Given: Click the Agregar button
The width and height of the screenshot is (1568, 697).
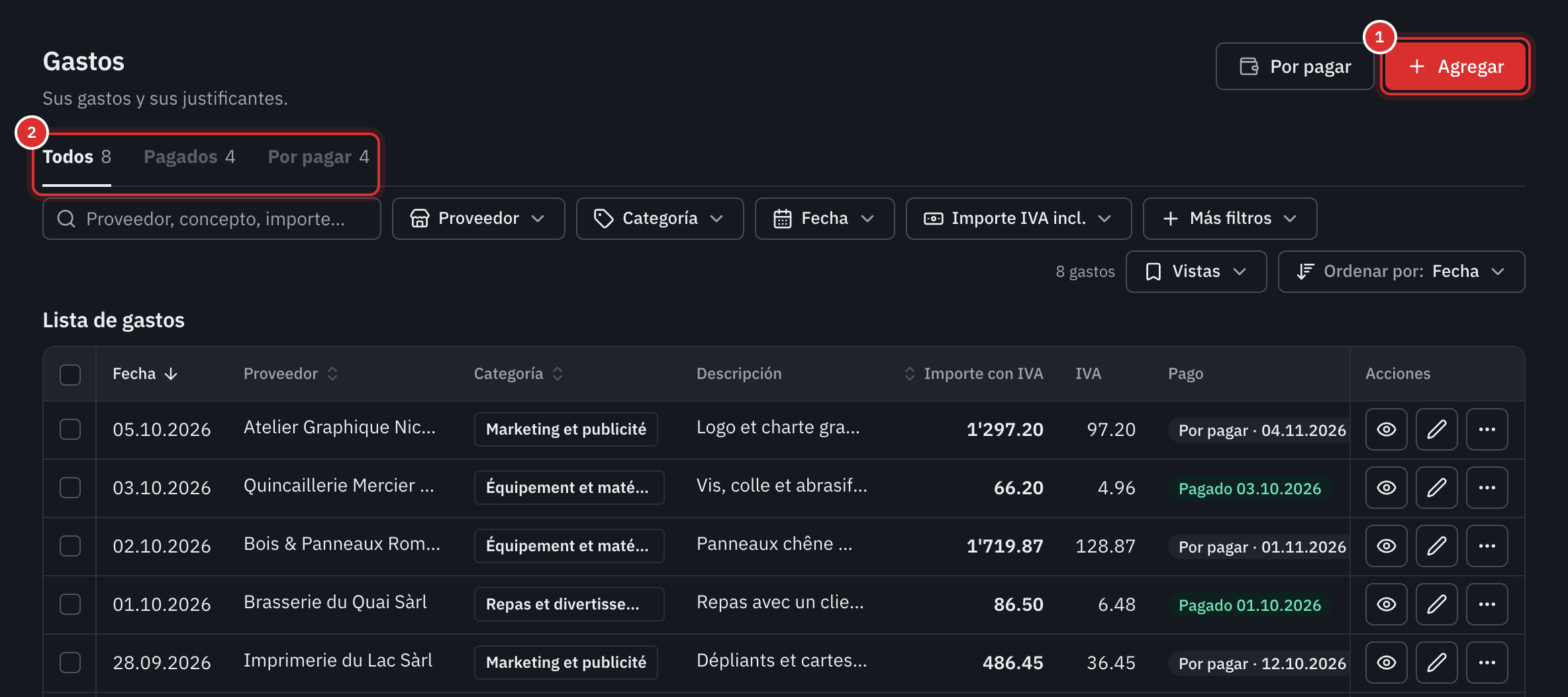Looking at the screenshot, I should tap(1455, 66).
